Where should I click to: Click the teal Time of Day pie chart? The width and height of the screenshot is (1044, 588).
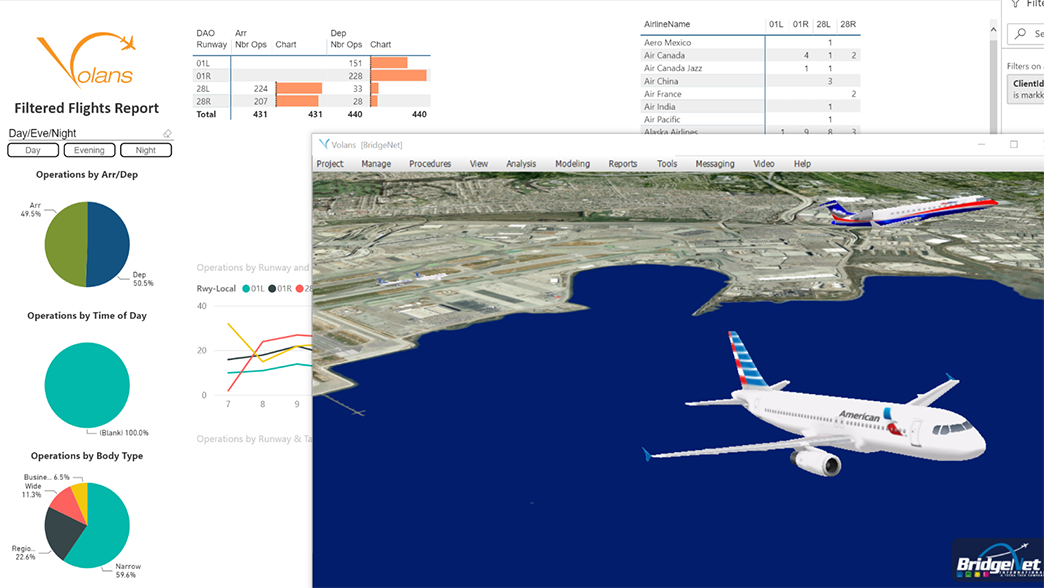point(87,385)
